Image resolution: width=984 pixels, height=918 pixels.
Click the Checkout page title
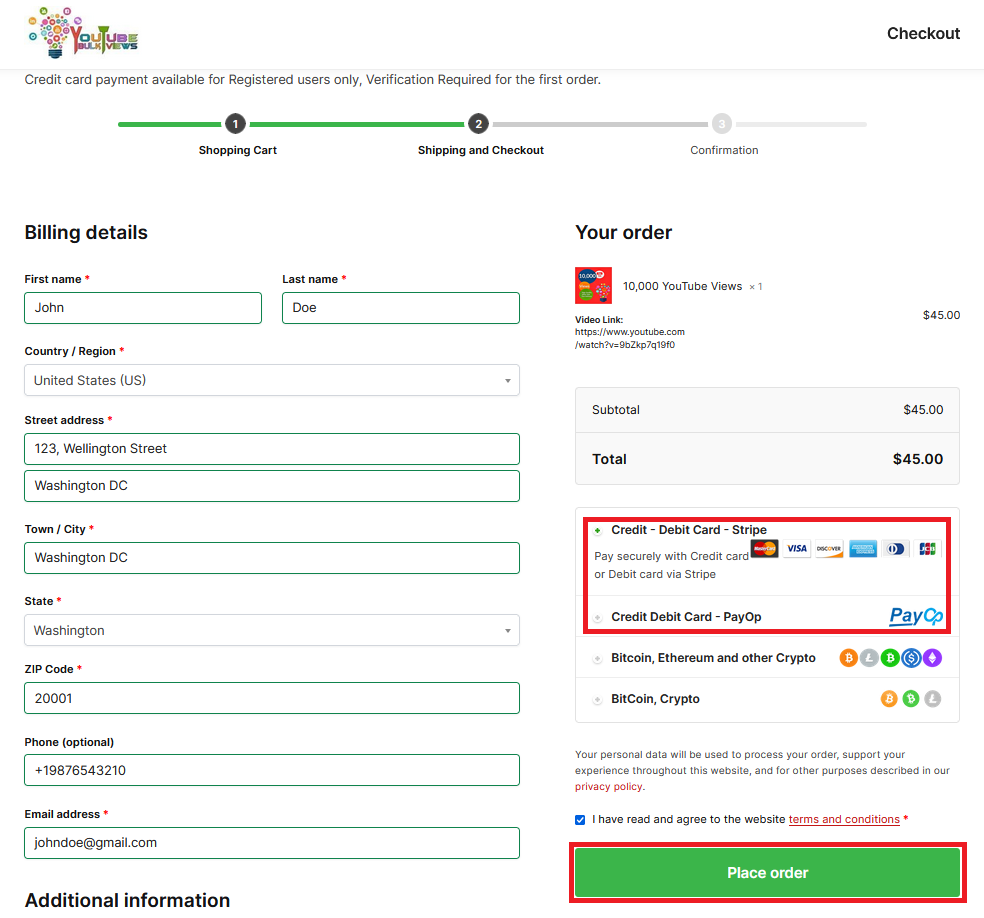(x=923, y=33)
